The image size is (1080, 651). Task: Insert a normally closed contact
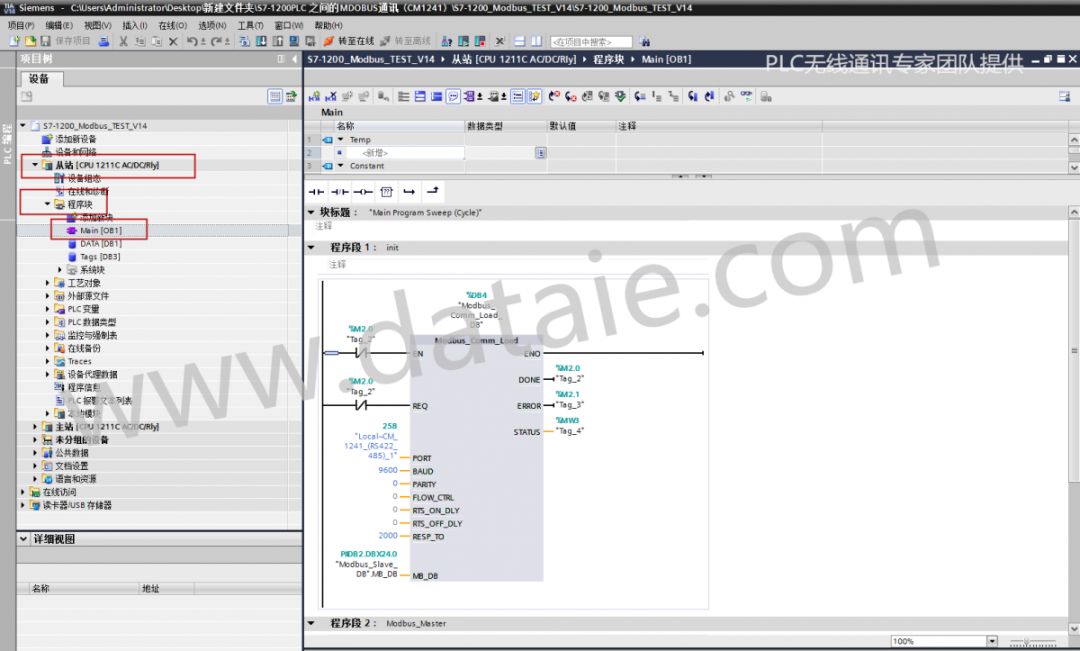(x=340, y=192)
